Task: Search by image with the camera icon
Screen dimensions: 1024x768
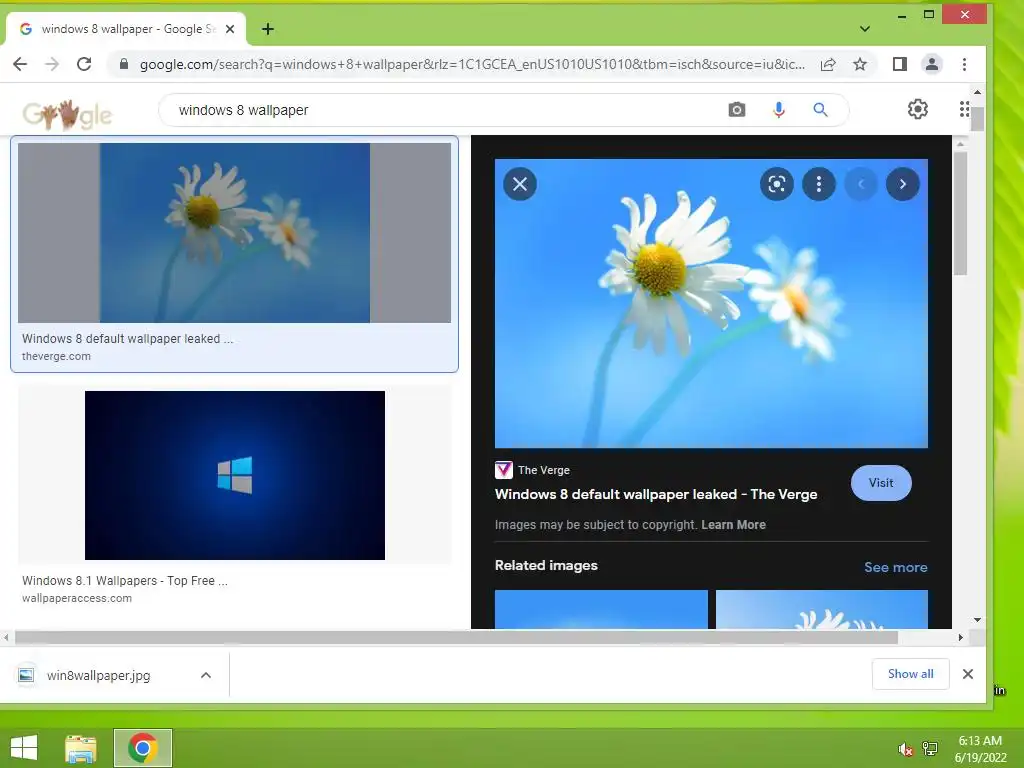Action: point(737,110)
